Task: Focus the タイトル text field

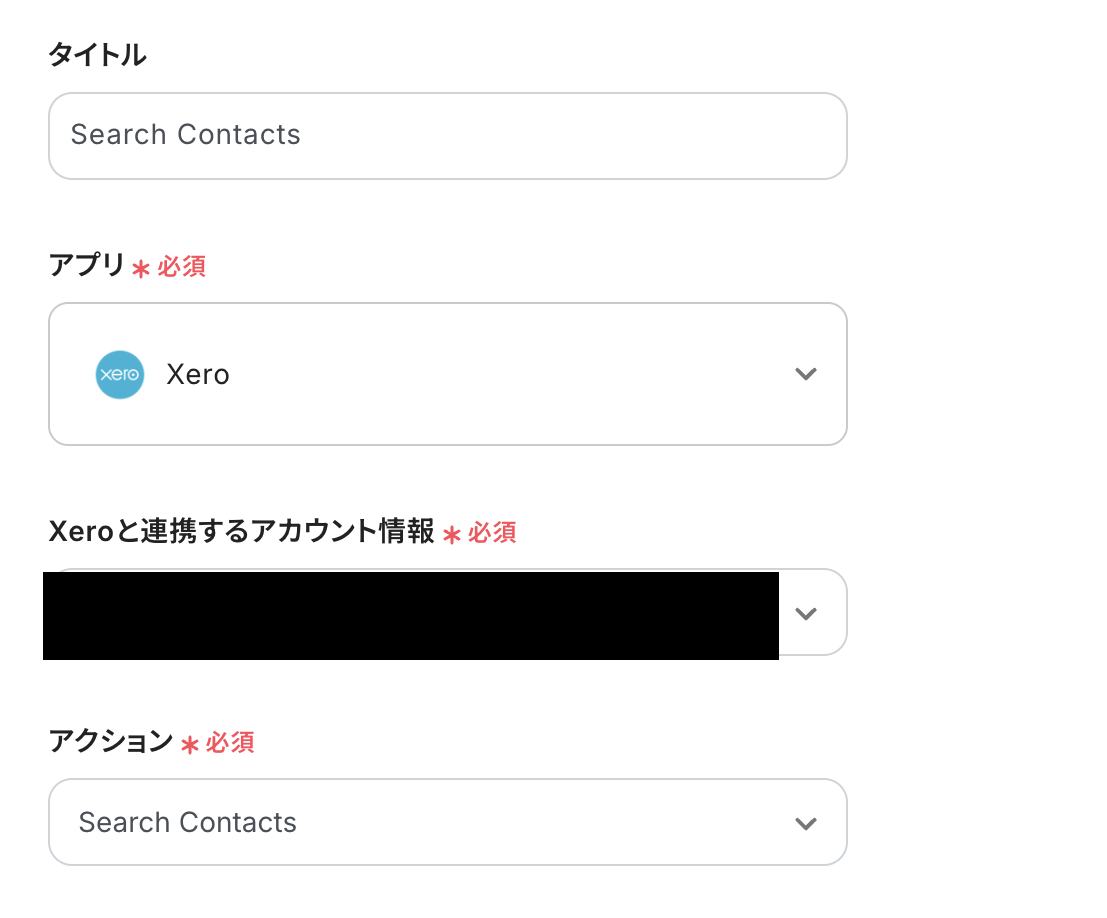Action: (447, 136)
